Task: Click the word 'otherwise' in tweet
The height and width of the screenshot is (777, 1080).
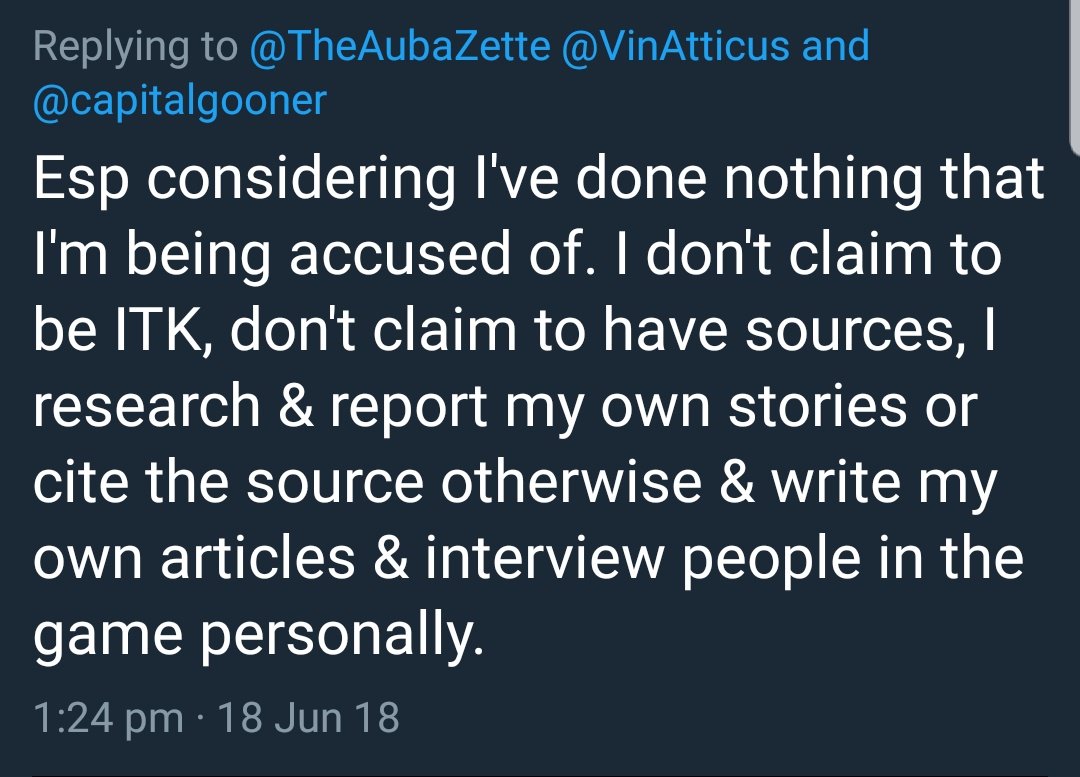Action: (x=571, y=482)
